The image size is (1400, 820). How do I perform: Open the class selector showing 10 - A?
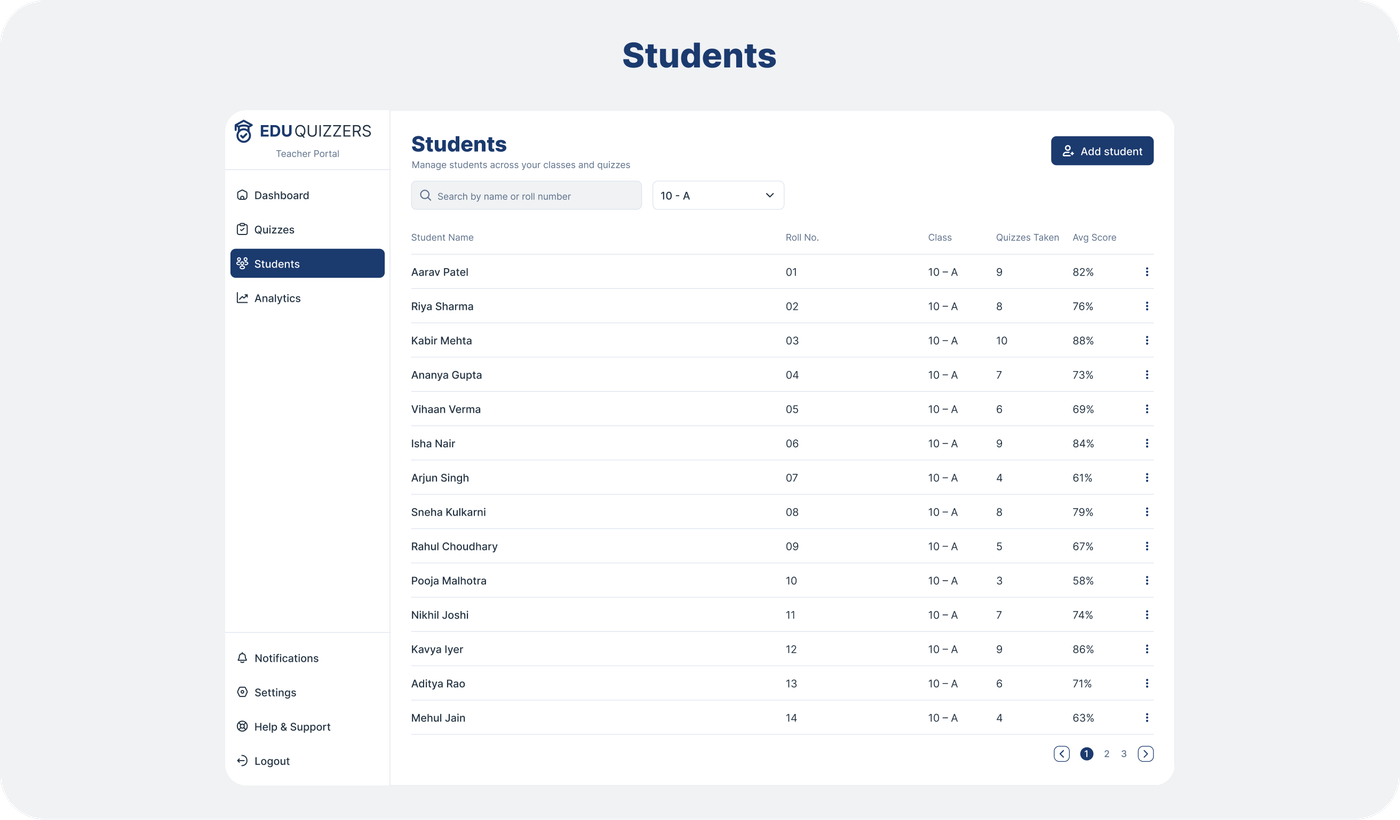tap(718, 195)
